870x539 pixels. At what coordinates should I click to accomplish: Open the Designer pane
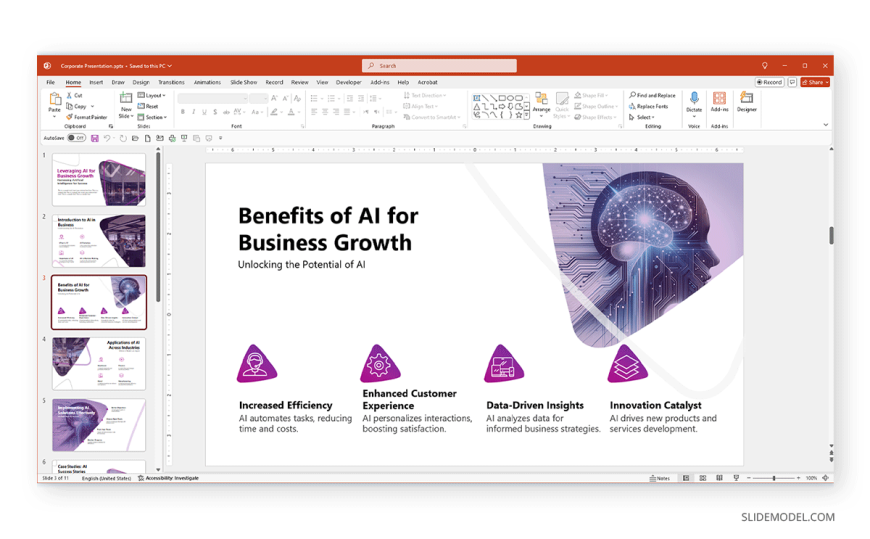pyautogui.click(x=746, y=101)
